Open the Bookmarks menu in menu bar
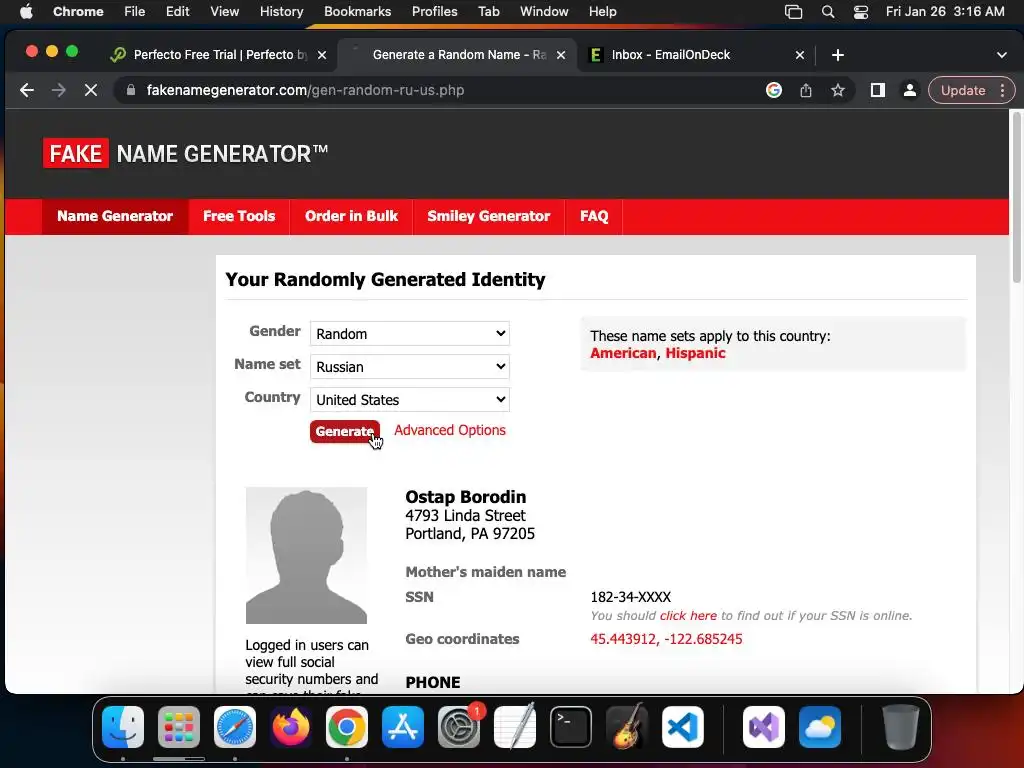 pyautogui.click(x=357, y=12)
